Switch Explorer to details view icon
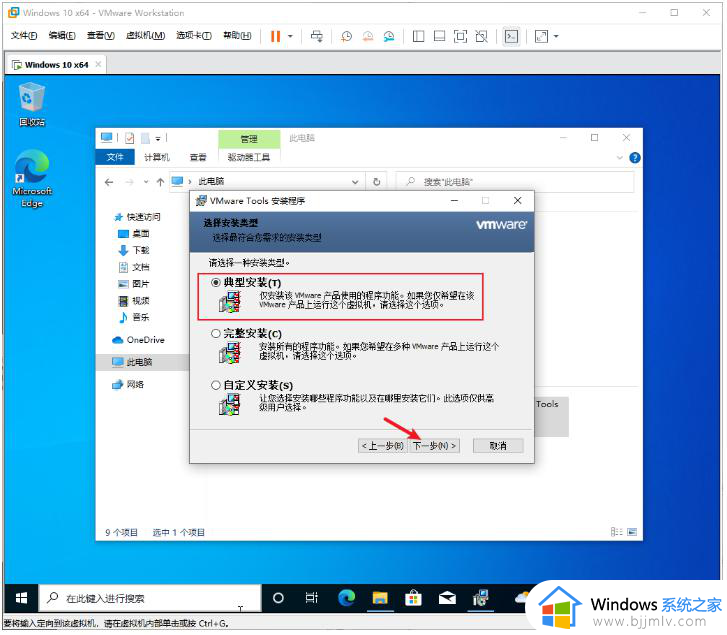 tap(616, 532)
